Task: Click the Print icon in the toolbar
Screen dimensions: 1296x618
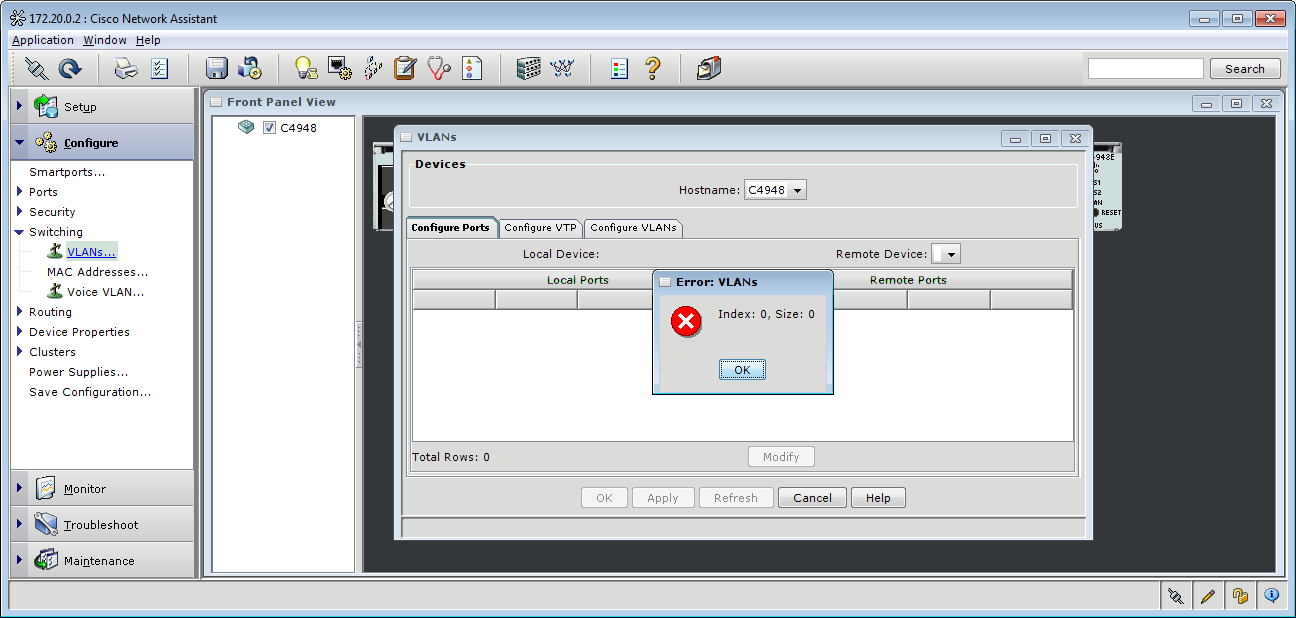Action: (x=126, y=68)
